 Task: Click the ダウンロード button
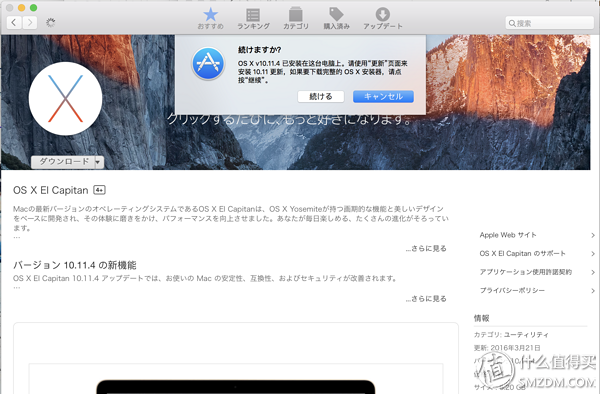[x=63, y=162]
